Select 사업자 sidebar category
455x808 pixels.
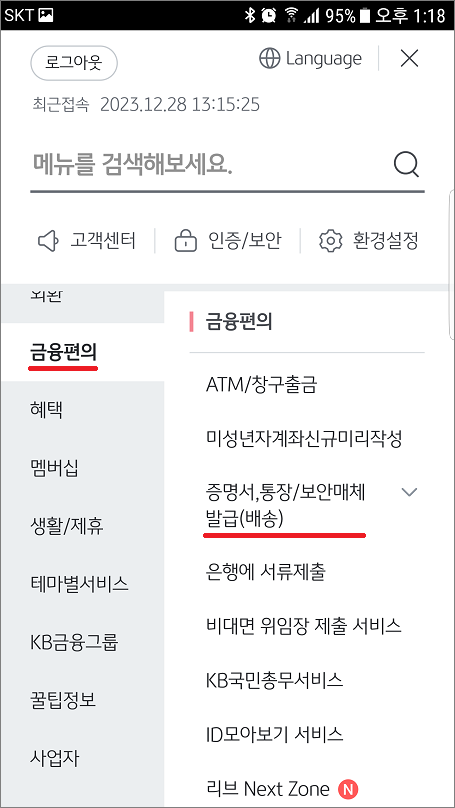54,758
